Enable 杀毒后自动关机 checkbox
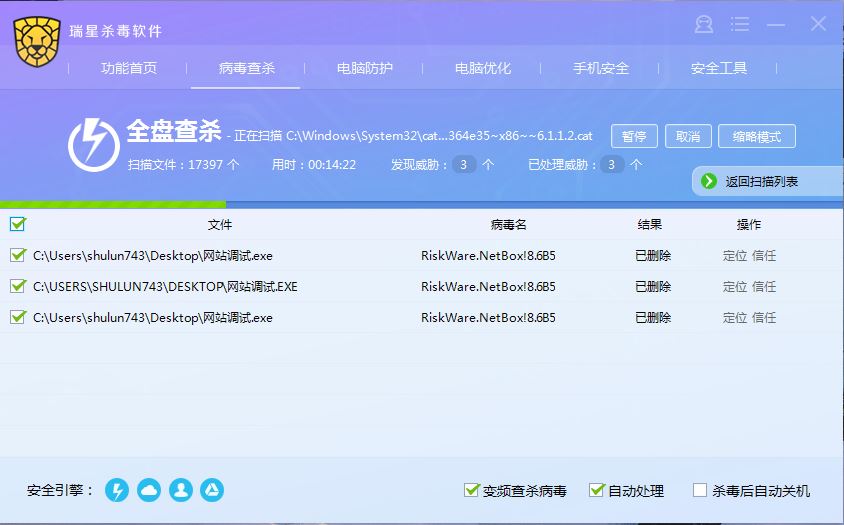Viewport: 844px width, 525px height. [x=700, y=490]
